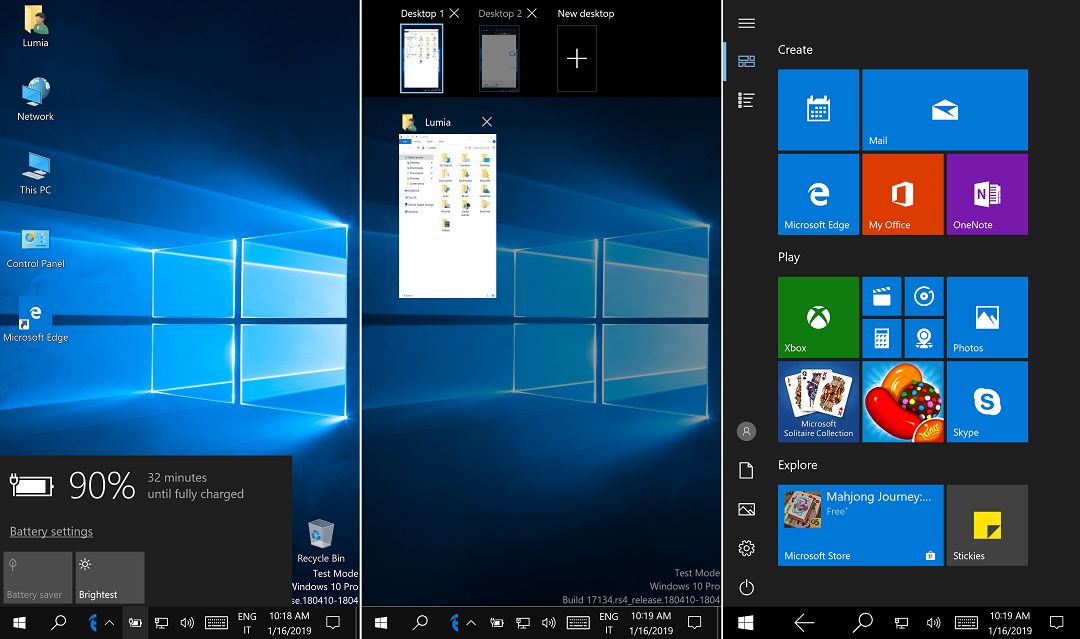The image size is (1080, 639).
Task: Click the Power icon in Start sidebar
Action: click(746, 587)
